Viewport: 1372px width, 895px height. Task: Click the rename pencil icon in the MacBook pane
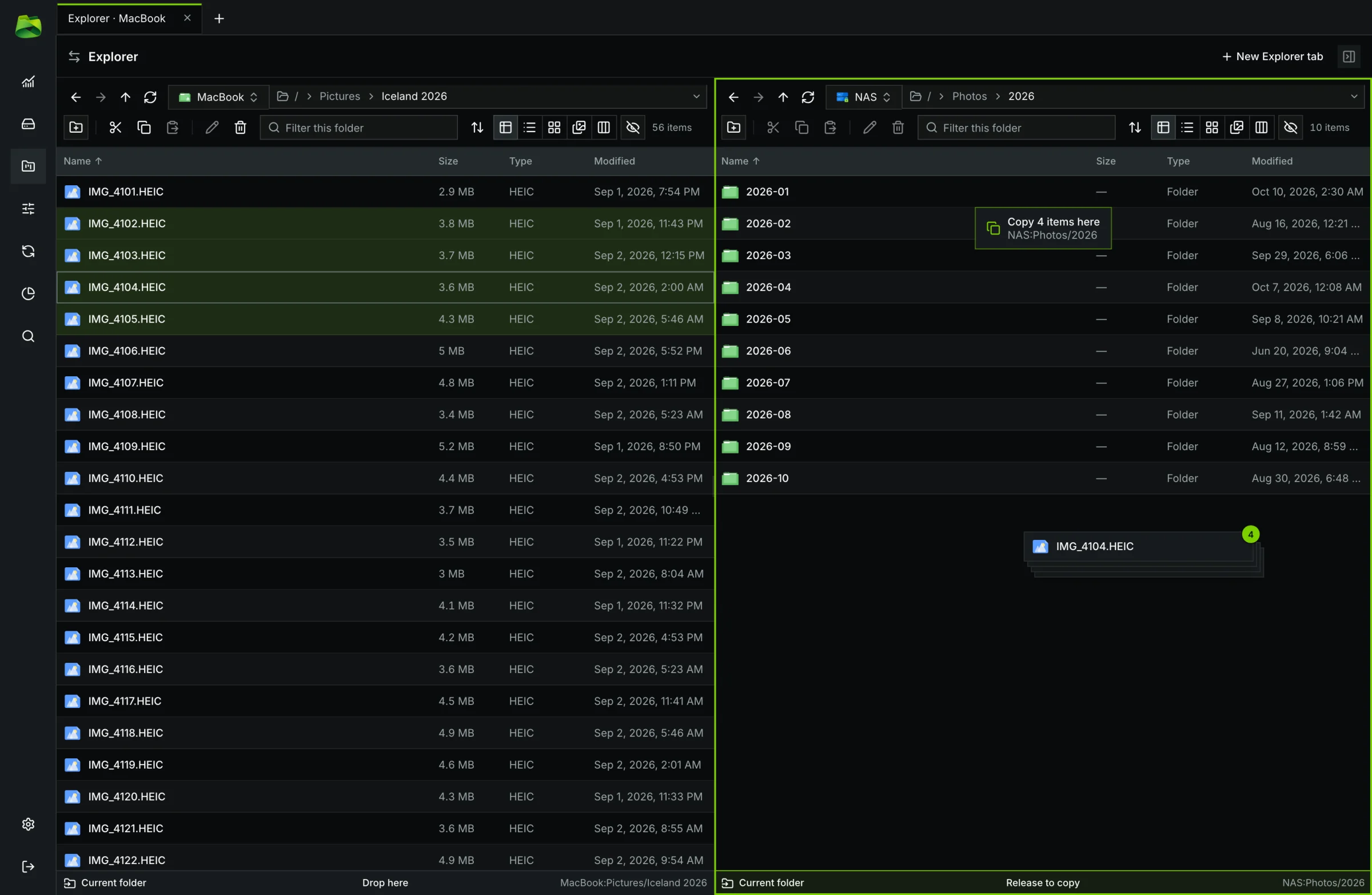click(x=212, y=128)
